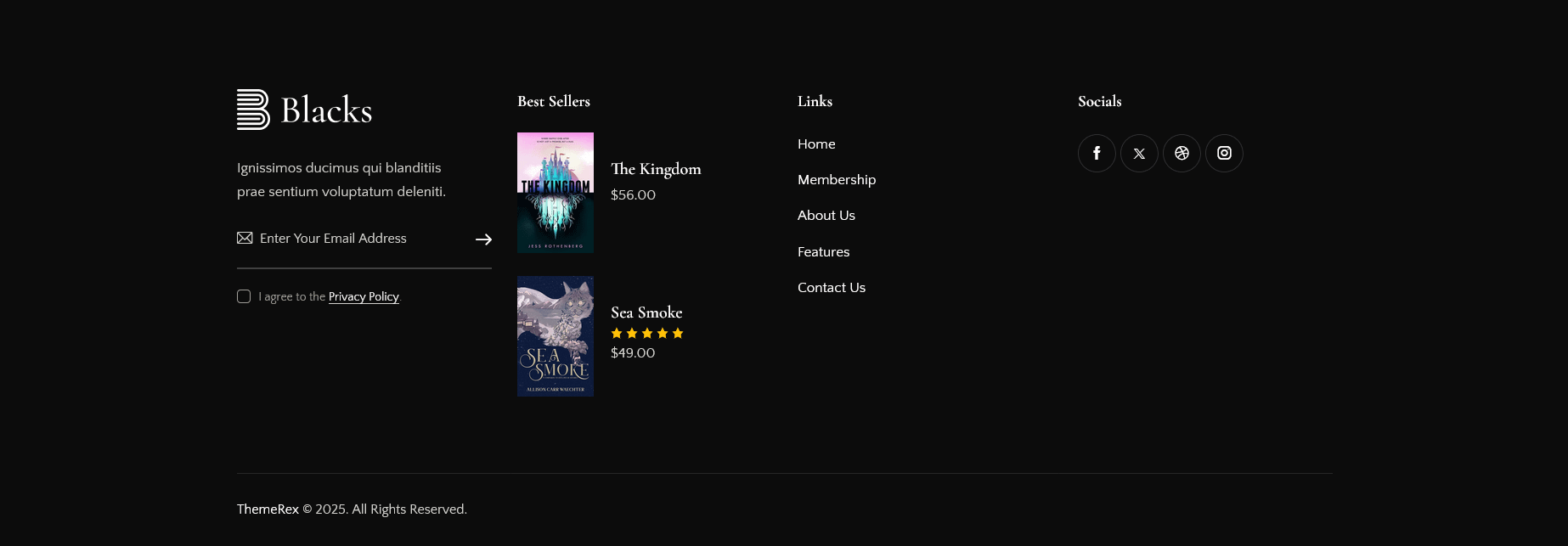Open The Kingdom book cover thumbnail
The width and height of the screenshot is (1568, 546).
[x=556, y=193]
